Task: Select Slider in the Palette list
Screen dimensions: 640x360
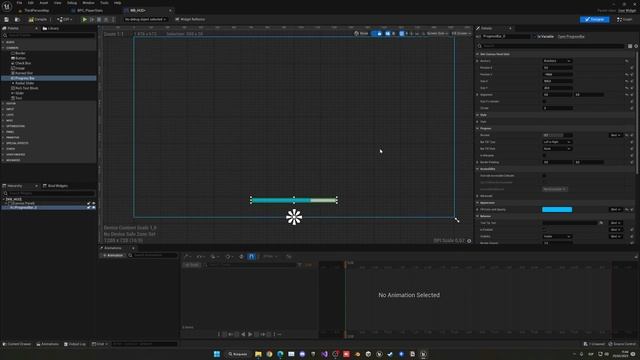Action: pyautogui.click(x=19, y=93)
